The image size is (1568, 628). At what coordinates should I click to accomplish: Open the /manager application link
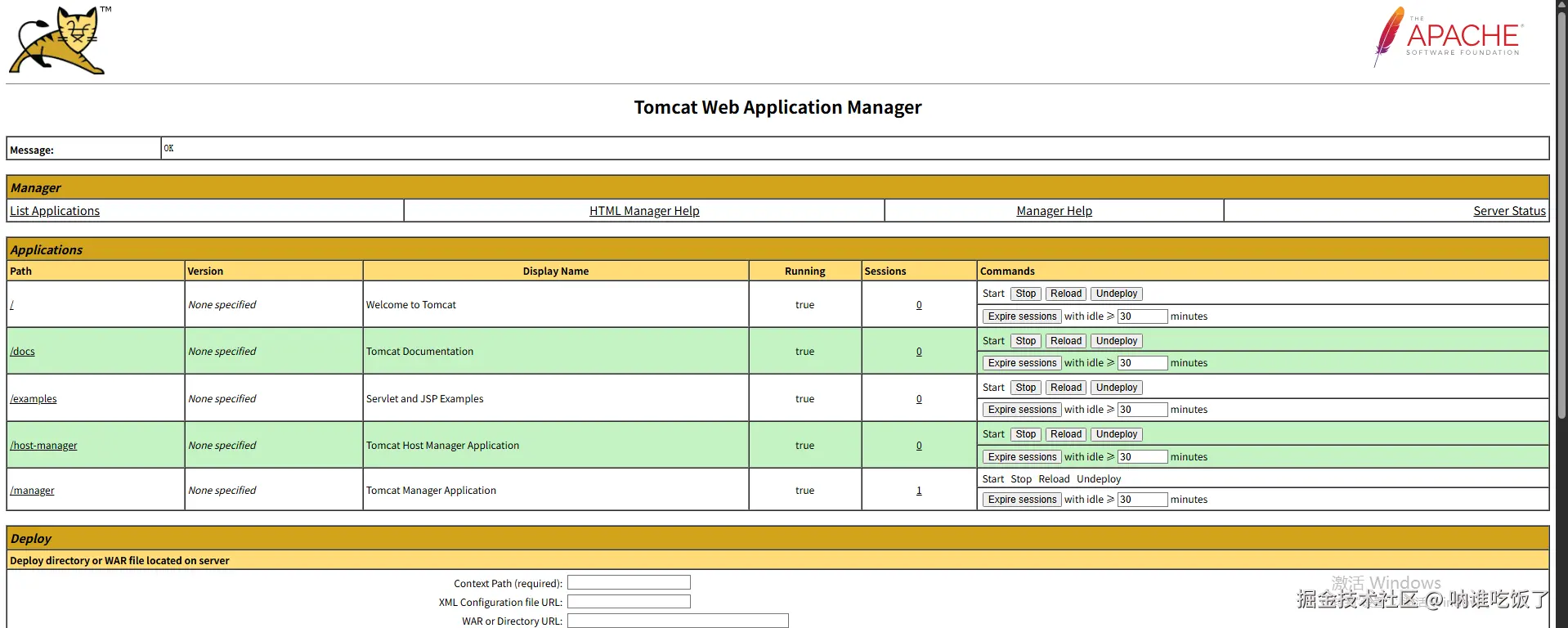pyautogui.click(x=32, y=491)
